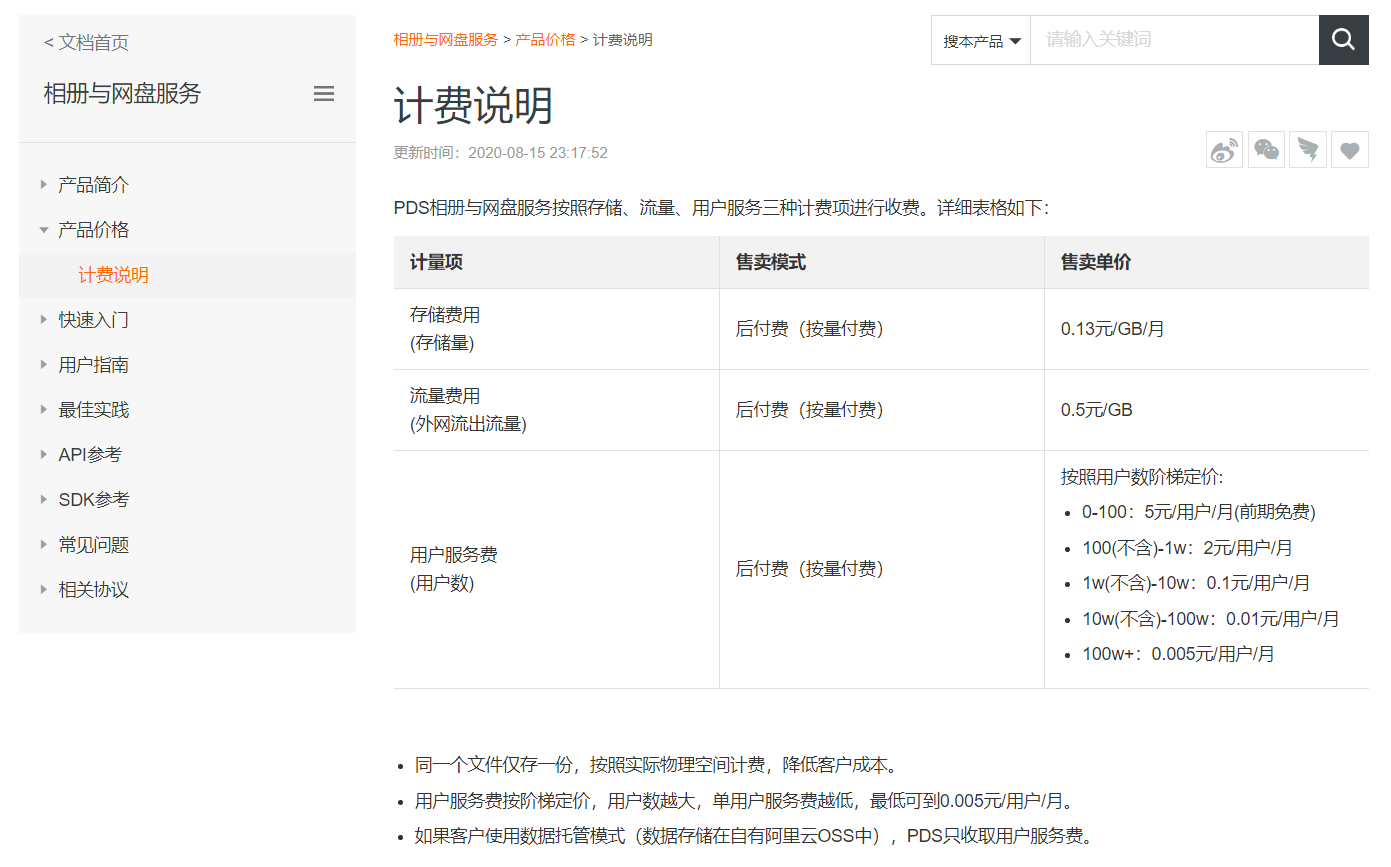Click the heart favorite icon

click(1350, 149)
